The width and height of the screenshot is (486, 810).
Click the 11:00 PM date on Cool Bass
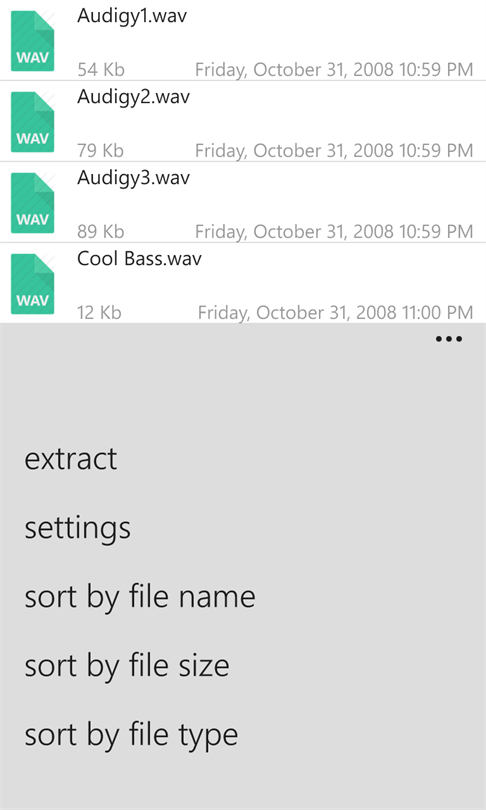coord(336,313)
